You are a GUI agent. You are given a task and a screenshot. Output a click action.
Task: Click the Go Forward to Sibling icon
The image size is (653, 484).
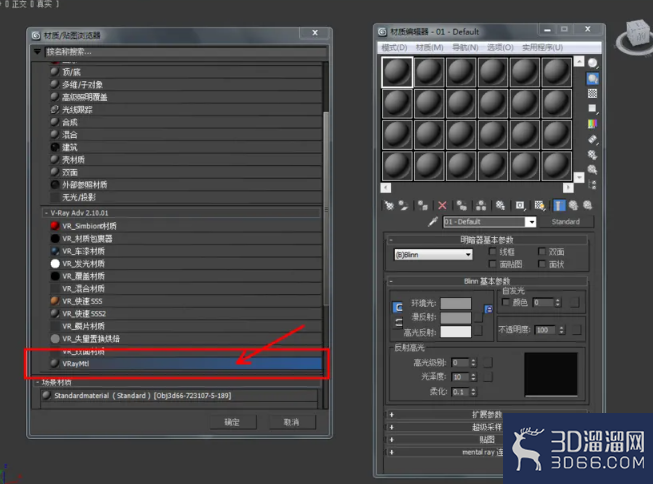tap(587, 205)
